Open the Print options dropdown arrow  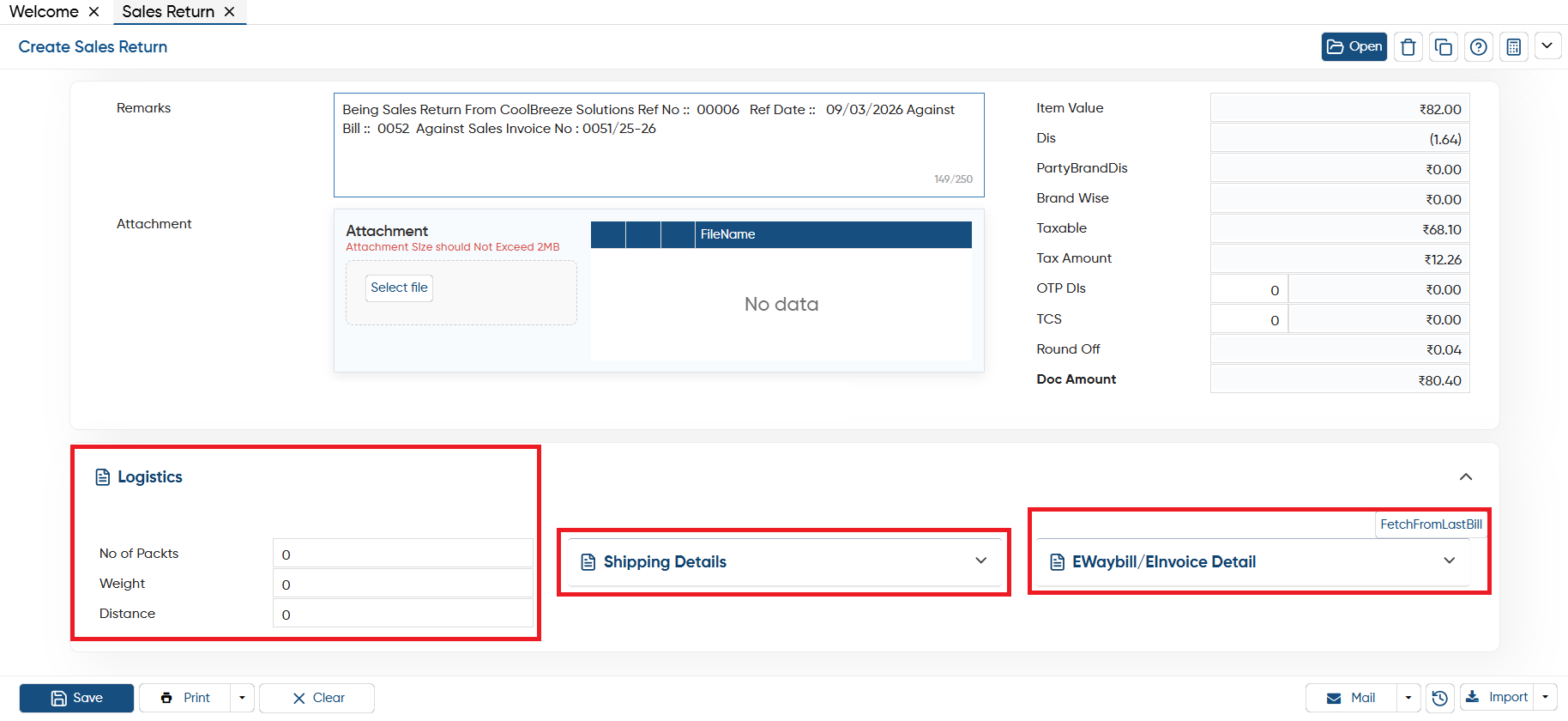coord(242,698)
